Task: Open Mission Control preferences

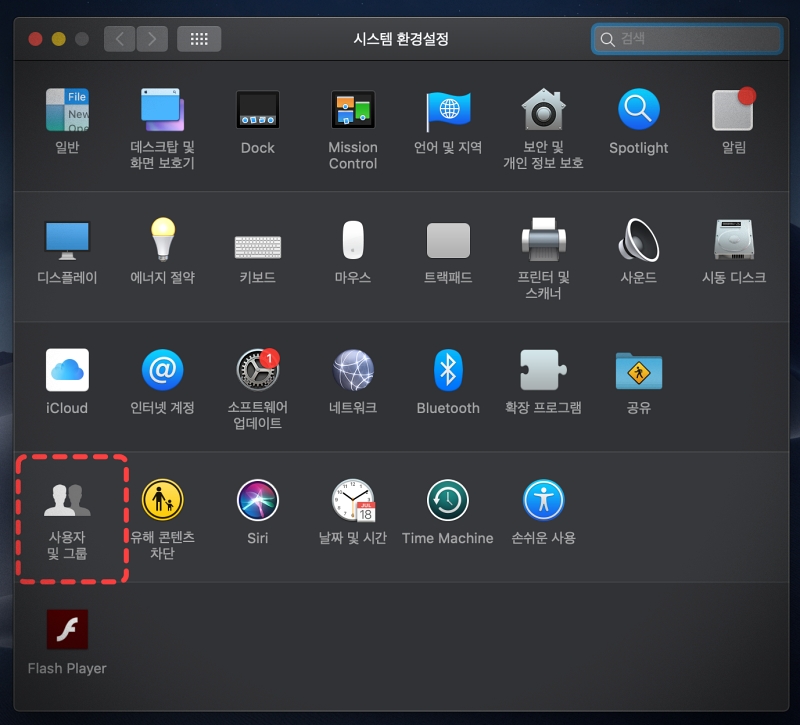Action: pos(353,110)
